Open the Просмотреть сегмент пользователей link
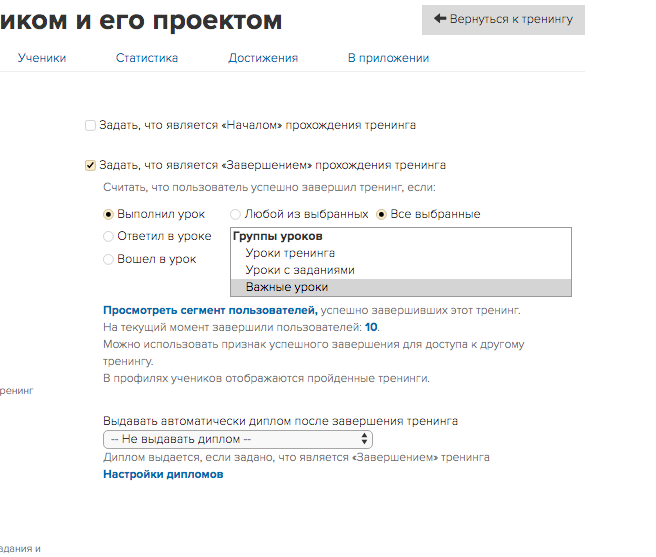This screenshot has height=557, width=656. [210, 310]
